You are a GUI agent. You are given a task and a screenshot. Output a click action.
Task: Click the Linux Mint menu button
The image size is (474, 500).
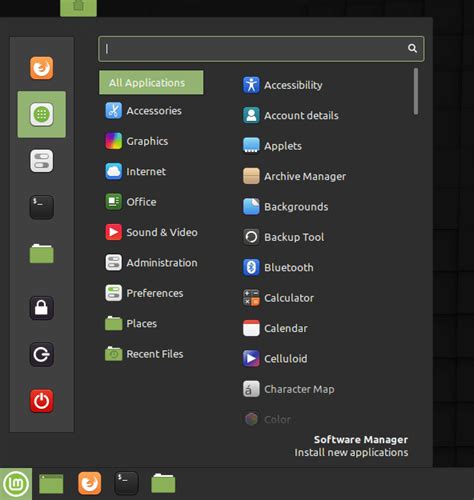[x=16, y=484]
